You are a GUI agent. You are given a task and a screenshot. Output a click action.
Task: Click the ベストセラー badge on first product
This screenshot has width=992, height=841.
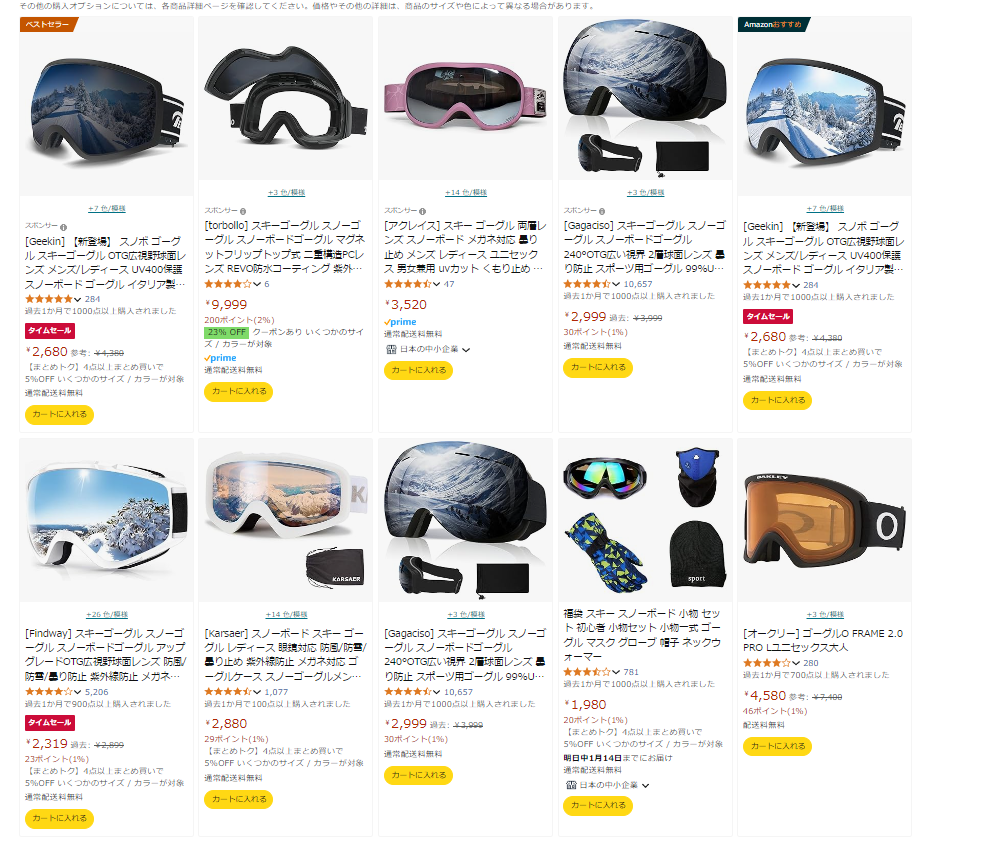point(48,25)
